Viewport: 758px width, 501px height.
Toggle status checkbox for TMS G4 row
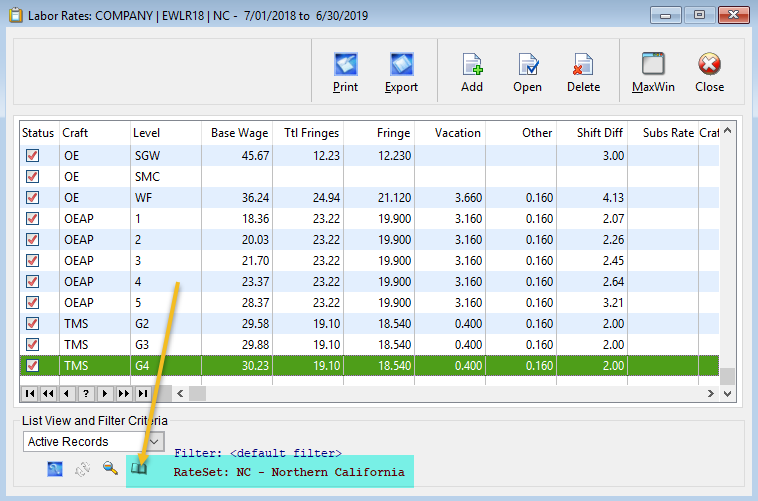[x=32, y=366]
